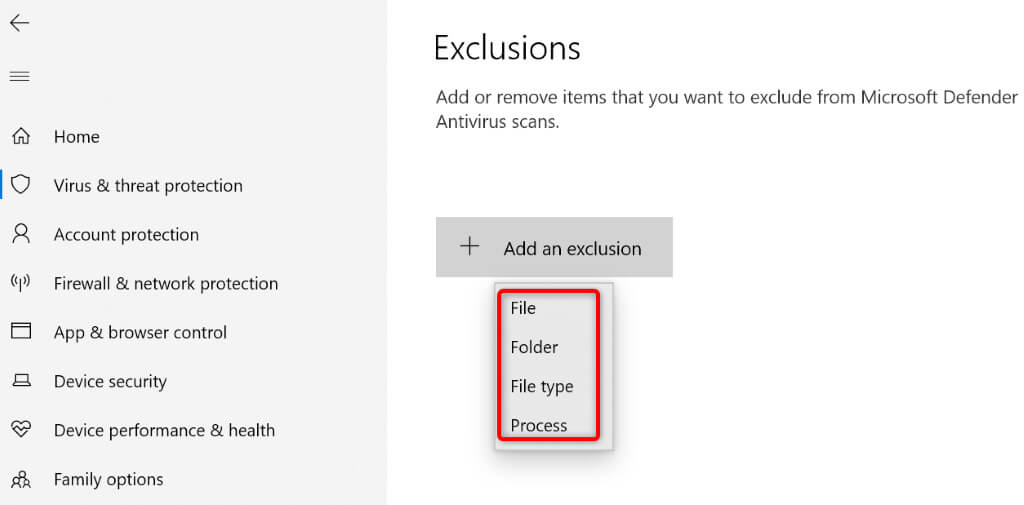Navigate to Device performance & health
Viewport: 1024px width, 505px height.
point(164,431)
